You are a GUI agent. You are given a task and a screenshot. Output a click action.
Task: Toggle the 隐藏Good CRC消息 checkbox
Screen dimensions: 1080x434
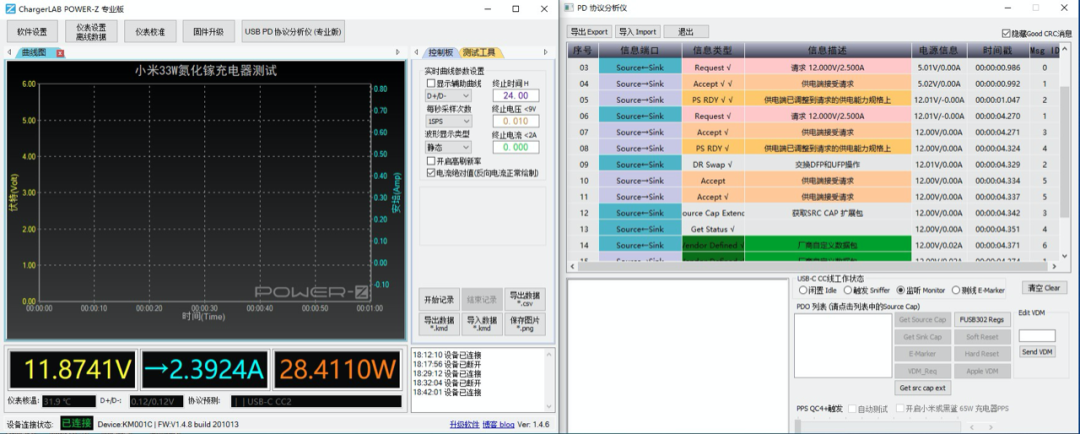click(x=1006, y=33)
